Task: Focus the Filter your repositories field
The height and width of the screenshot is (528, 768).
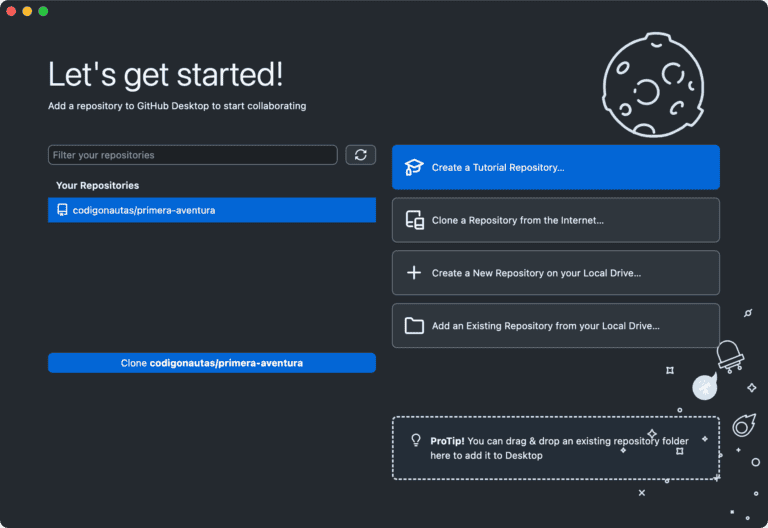Action: pos(192,155)
